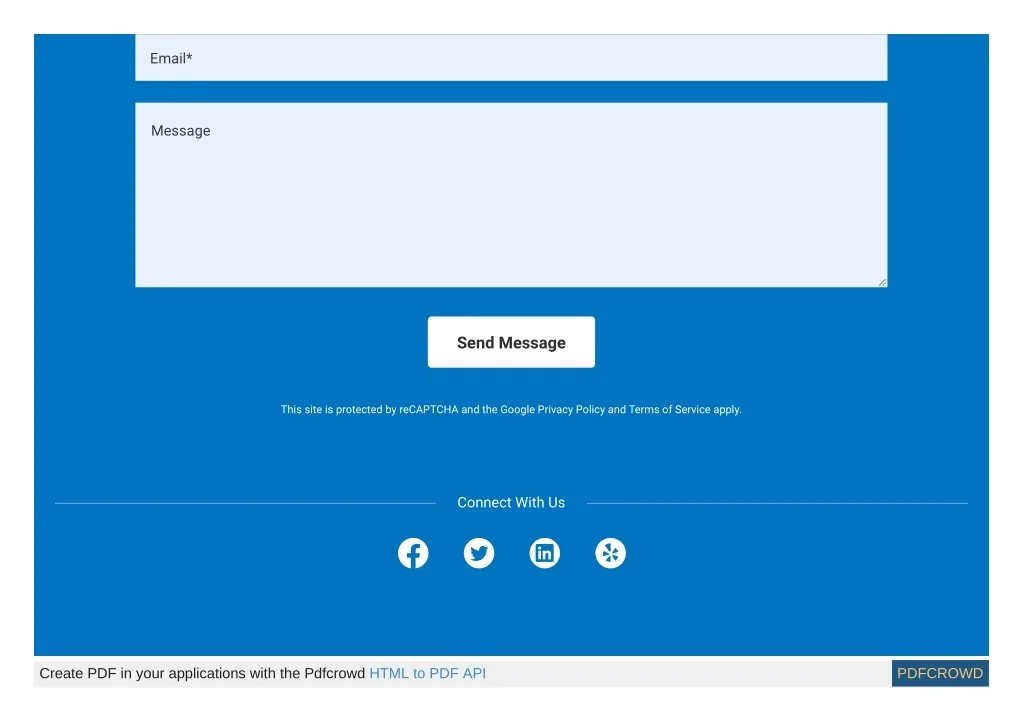This screenshot has width=1023, height=724.
Task: Click the Message placeholder text
Action: (x=181, y=131)
